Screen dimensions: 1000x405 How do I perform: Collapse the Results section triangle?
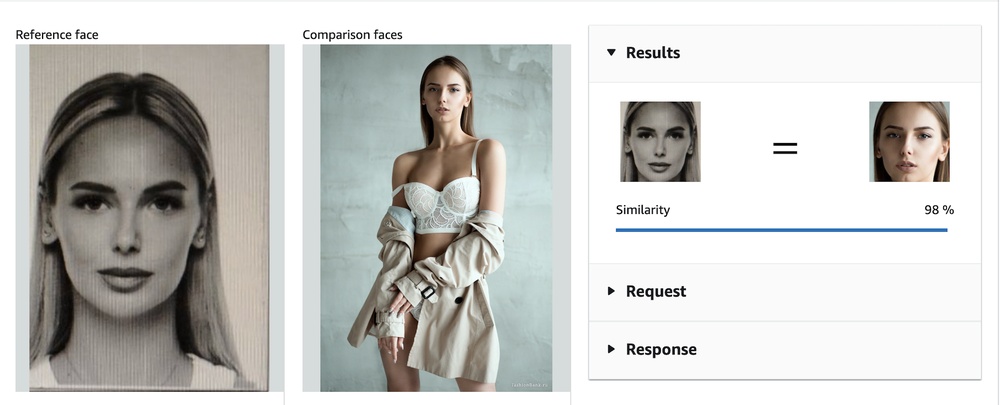point(611,52)
